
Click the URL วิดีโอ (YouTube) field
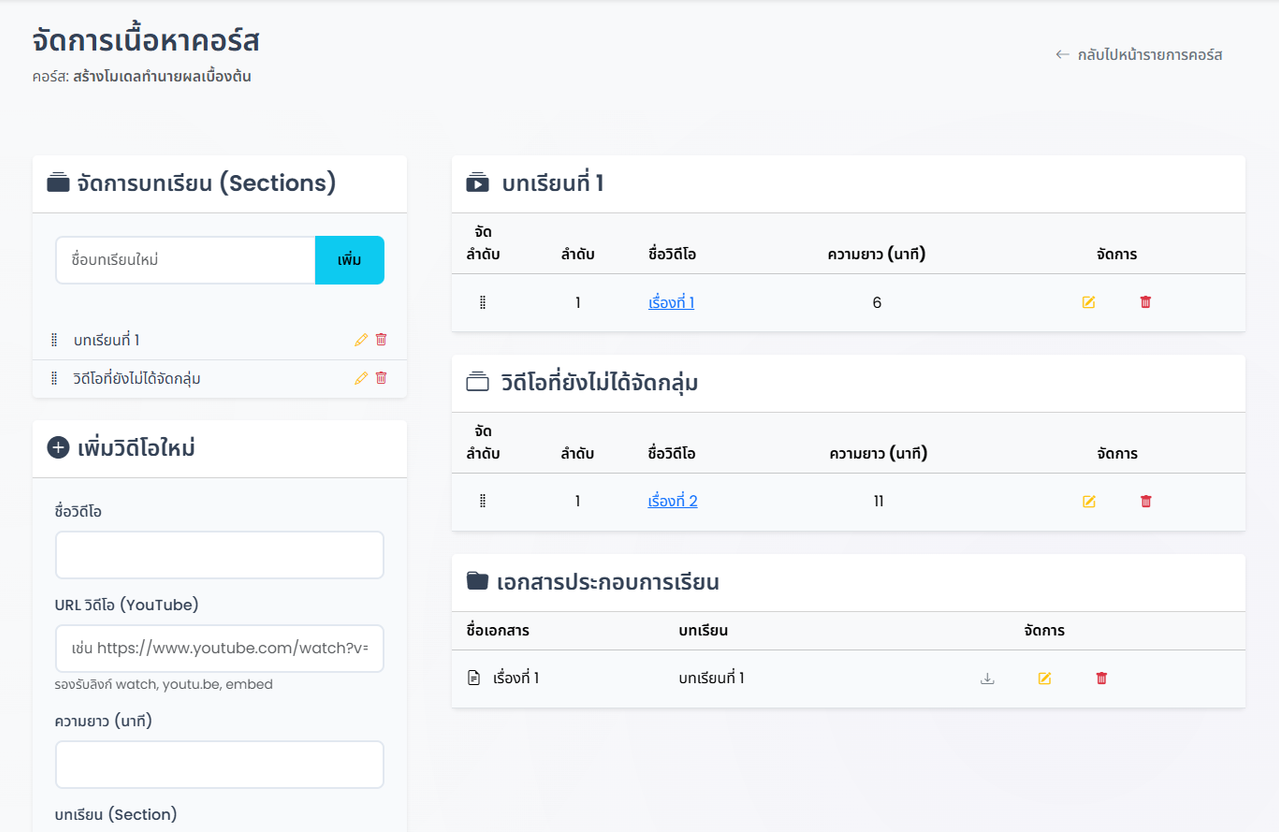click(220, 649)
